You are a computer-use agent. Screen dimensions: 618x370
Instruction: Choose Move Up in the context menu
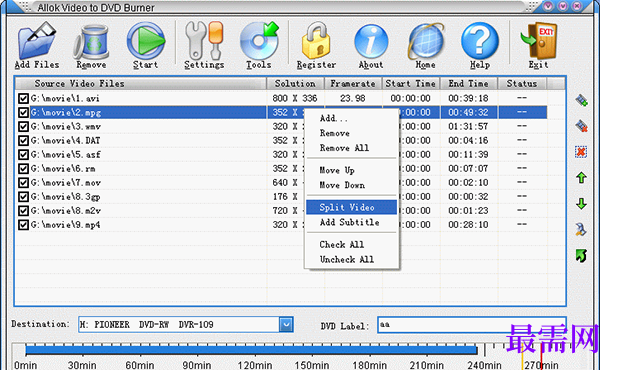click(352, 170)
